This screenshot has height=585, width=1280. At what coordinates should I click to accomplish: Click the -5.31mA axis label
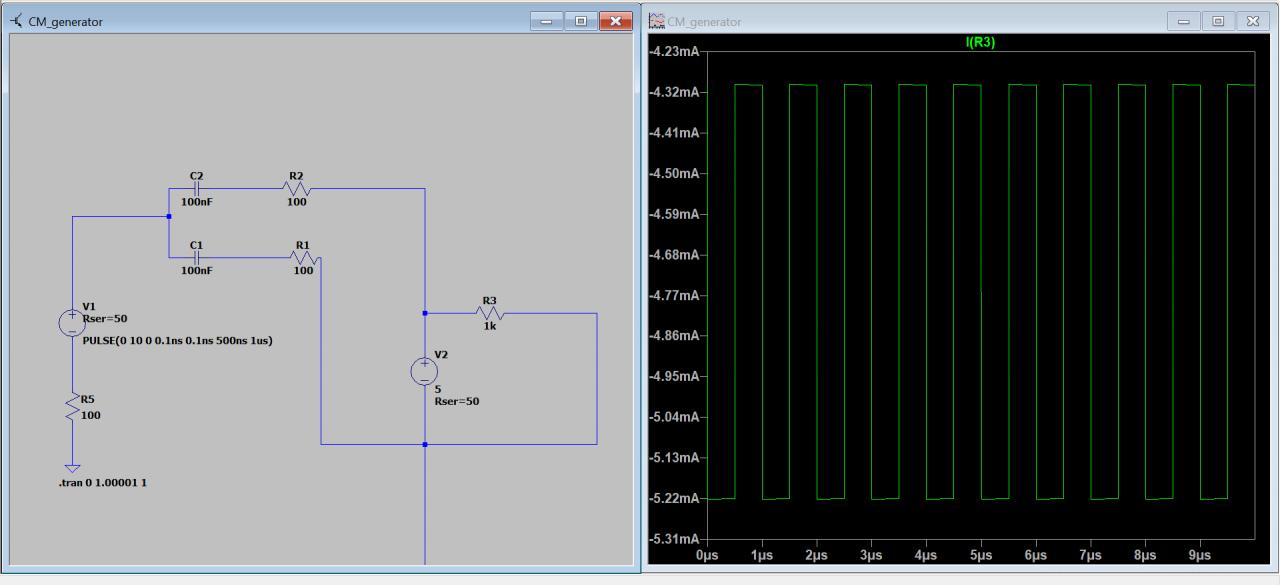674,539
